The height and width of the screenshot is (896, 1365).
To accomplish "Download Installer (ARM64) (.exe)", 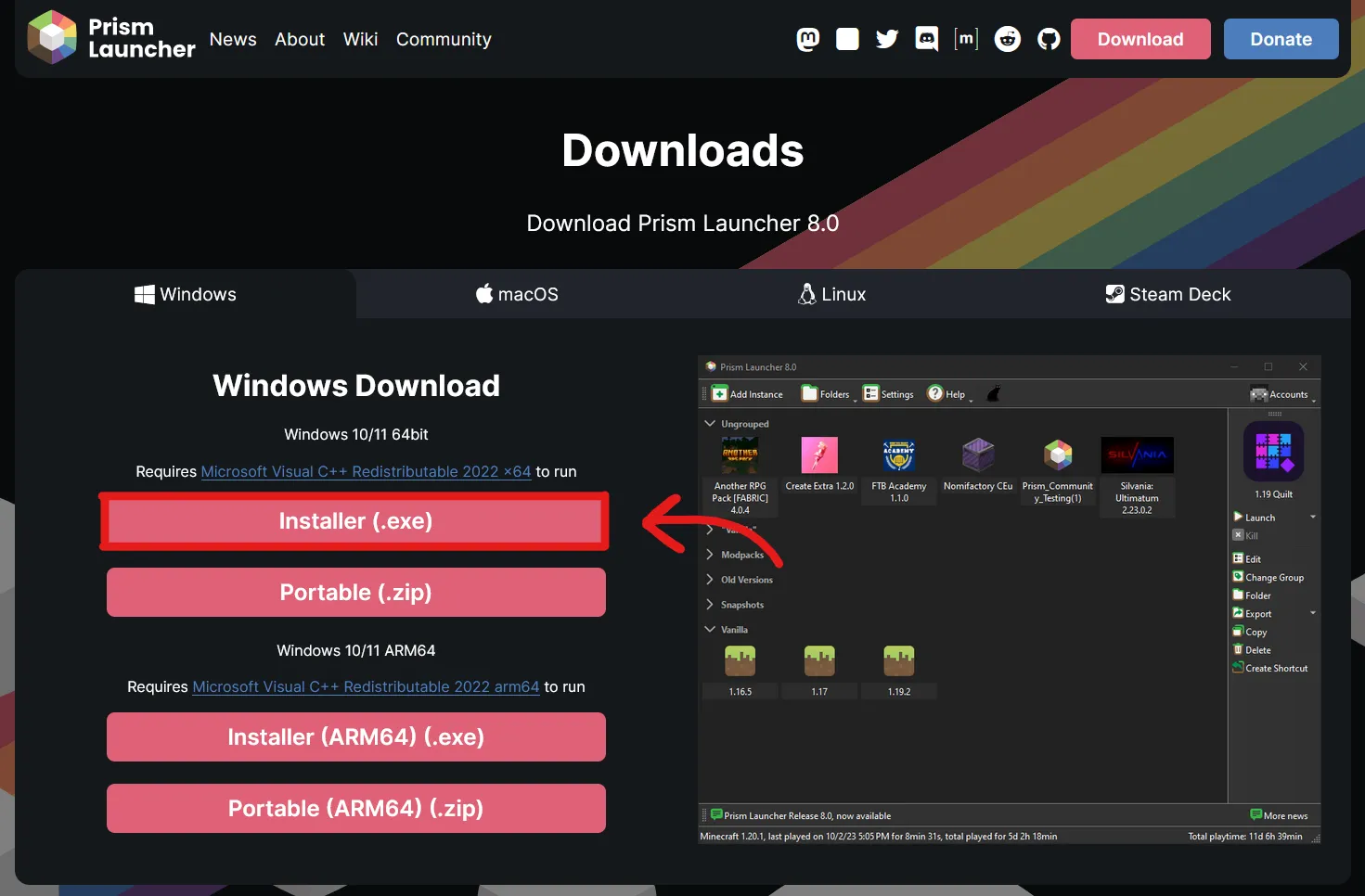I will click(x=355, y=737).
